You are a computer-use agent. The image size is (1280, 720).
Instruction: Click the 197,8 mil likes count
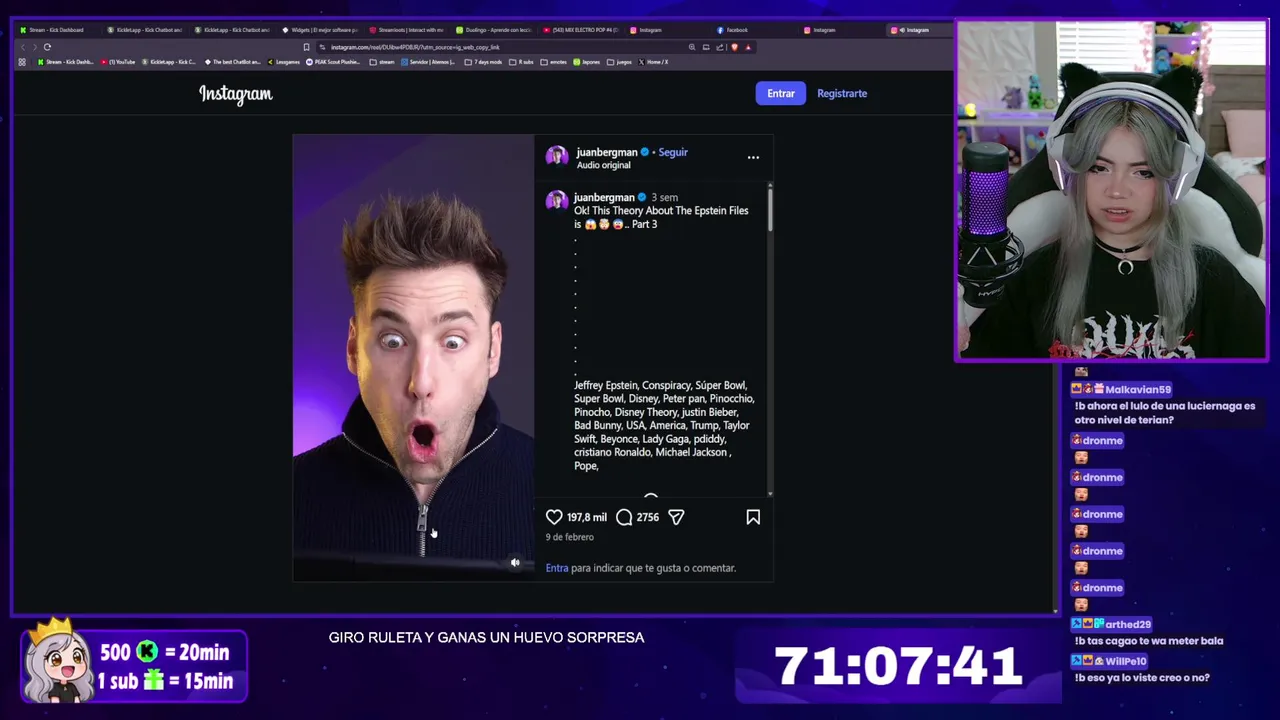tap(587, 517)
